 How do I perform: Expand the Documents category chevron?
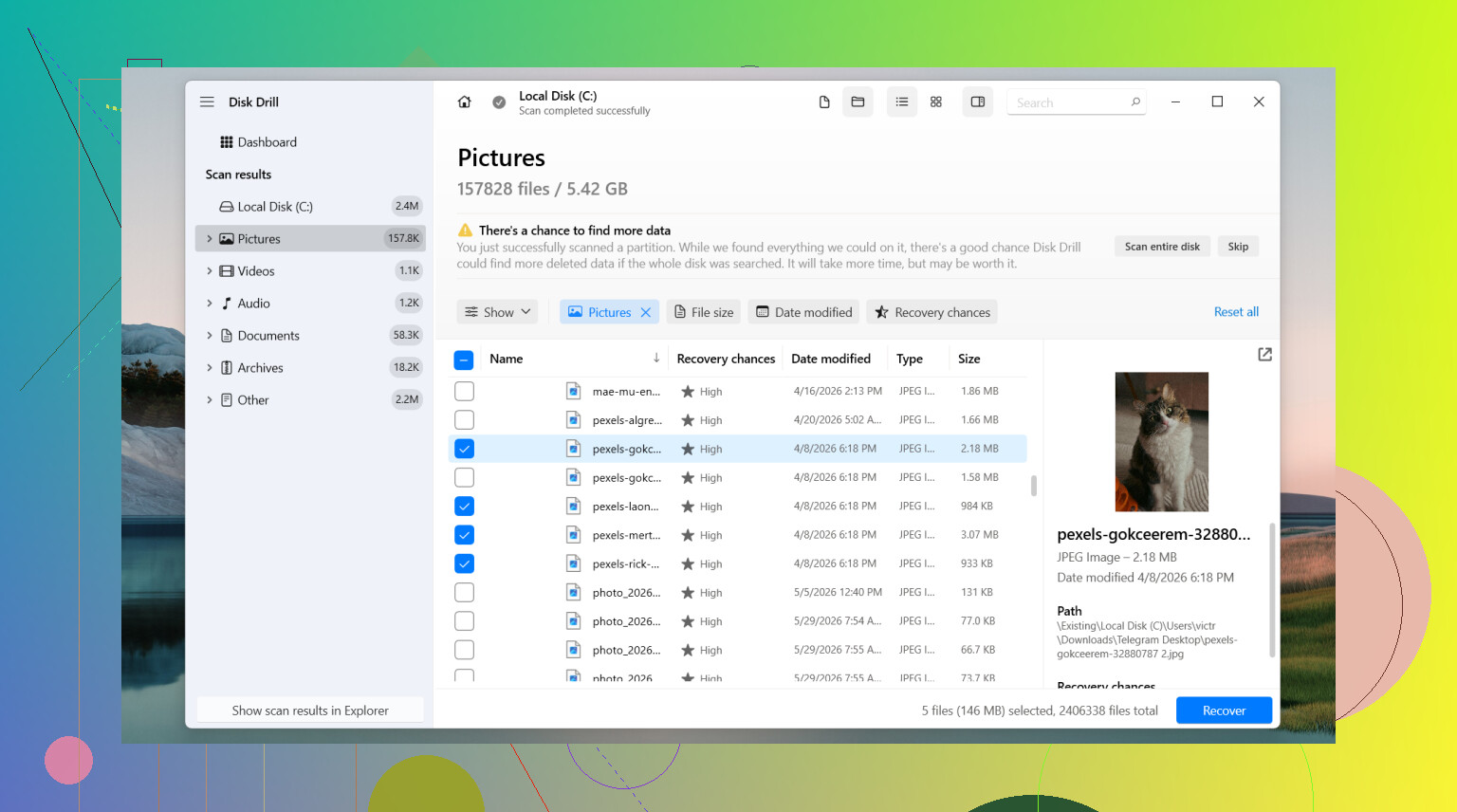pos(210,336)
